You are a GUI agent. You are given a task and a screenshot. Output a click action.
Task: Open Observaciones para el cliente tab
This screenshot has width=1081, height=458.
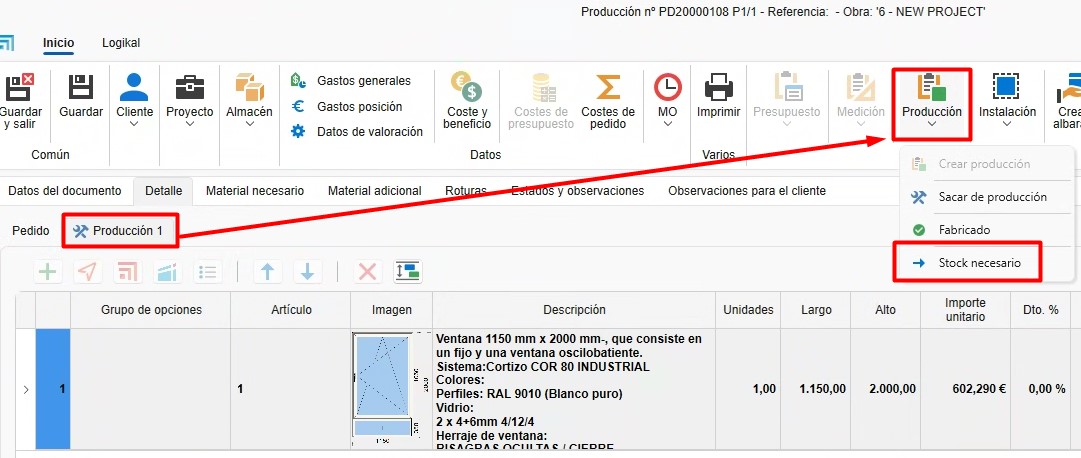[747, 190]
